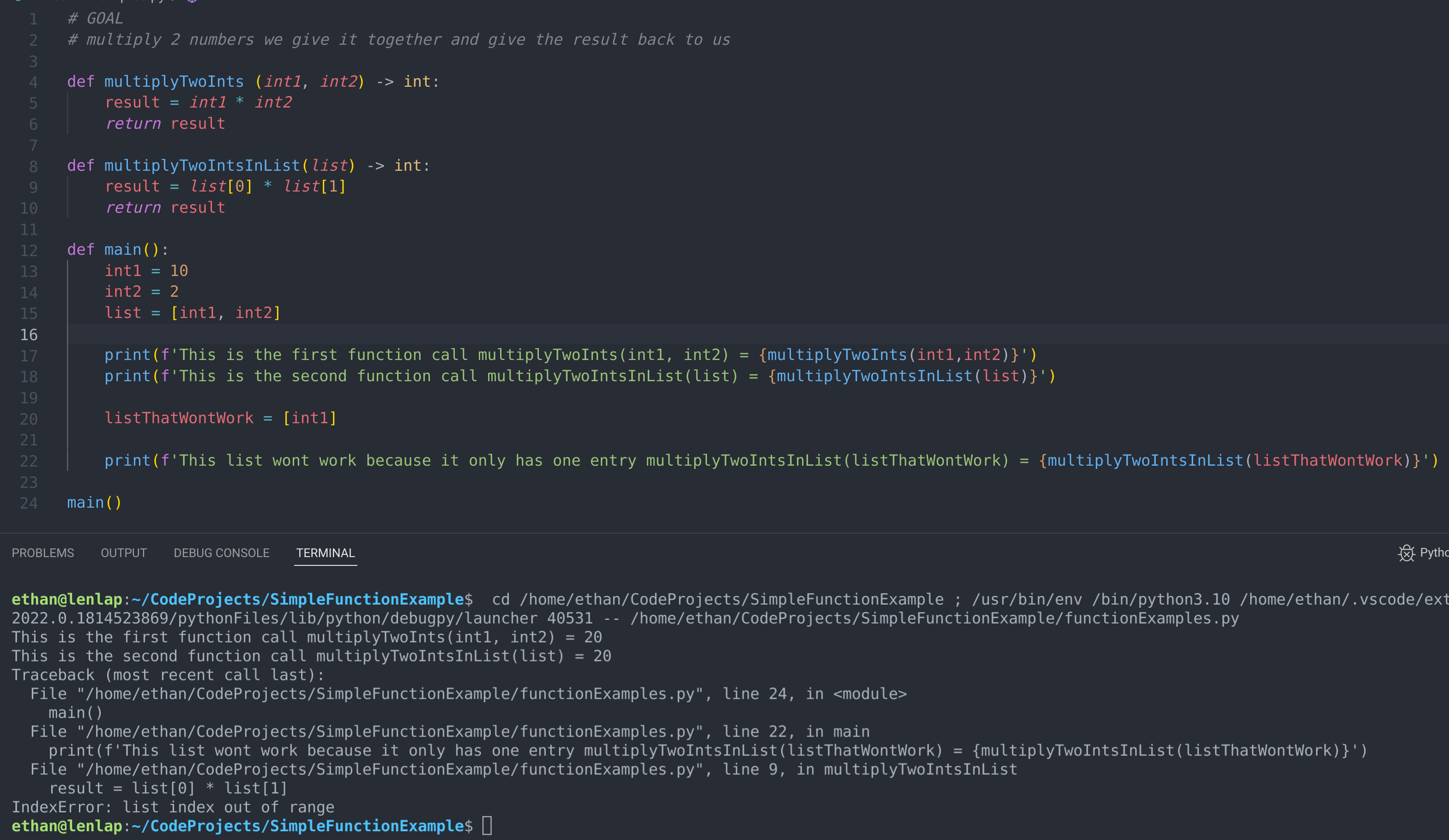Viewport: 1449px width, 840px height.
Task: Switch to the OUTPUT tab
Action: point(124,553)
